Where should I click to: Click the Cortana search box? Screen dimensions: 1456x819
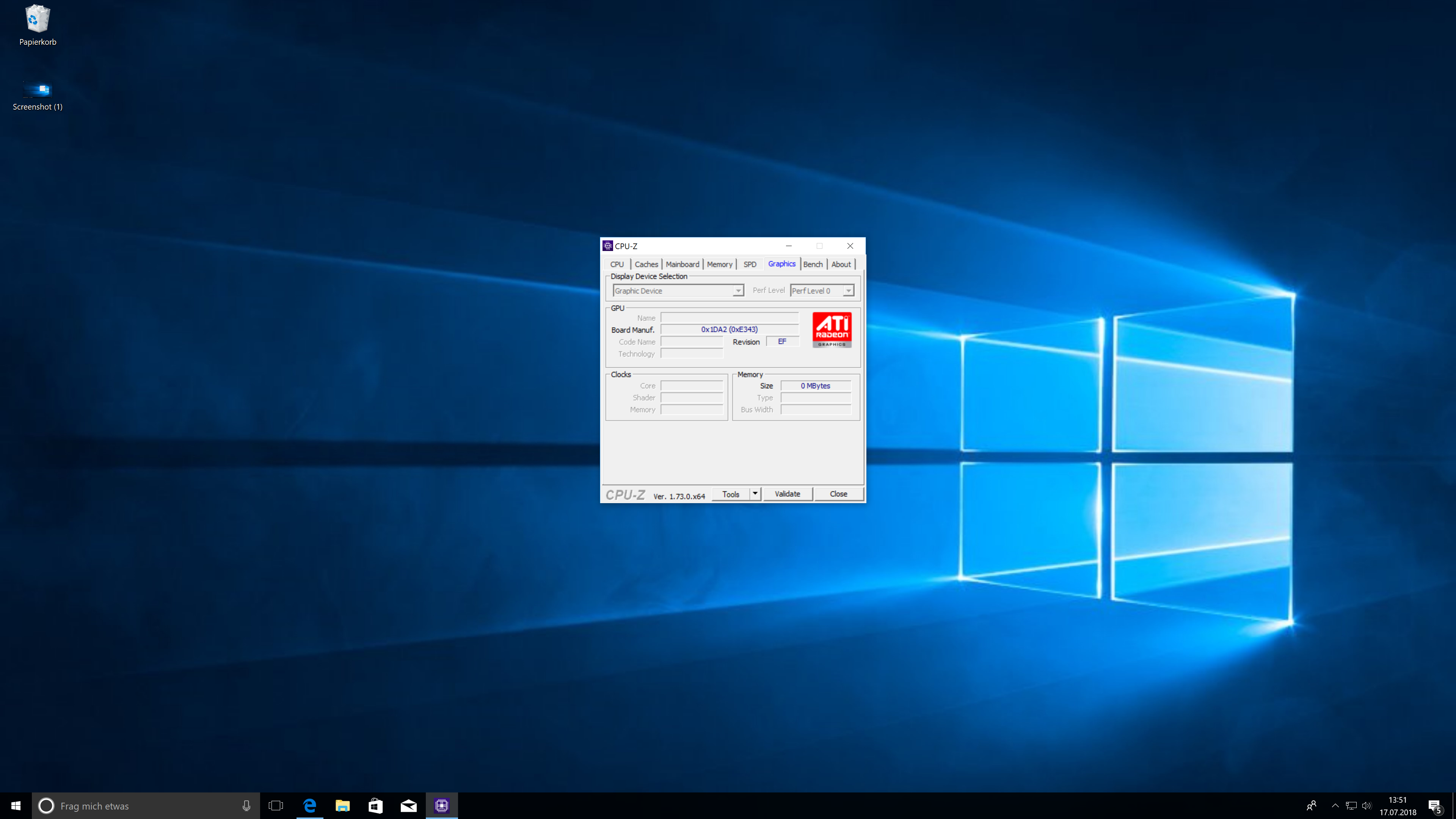141,805
